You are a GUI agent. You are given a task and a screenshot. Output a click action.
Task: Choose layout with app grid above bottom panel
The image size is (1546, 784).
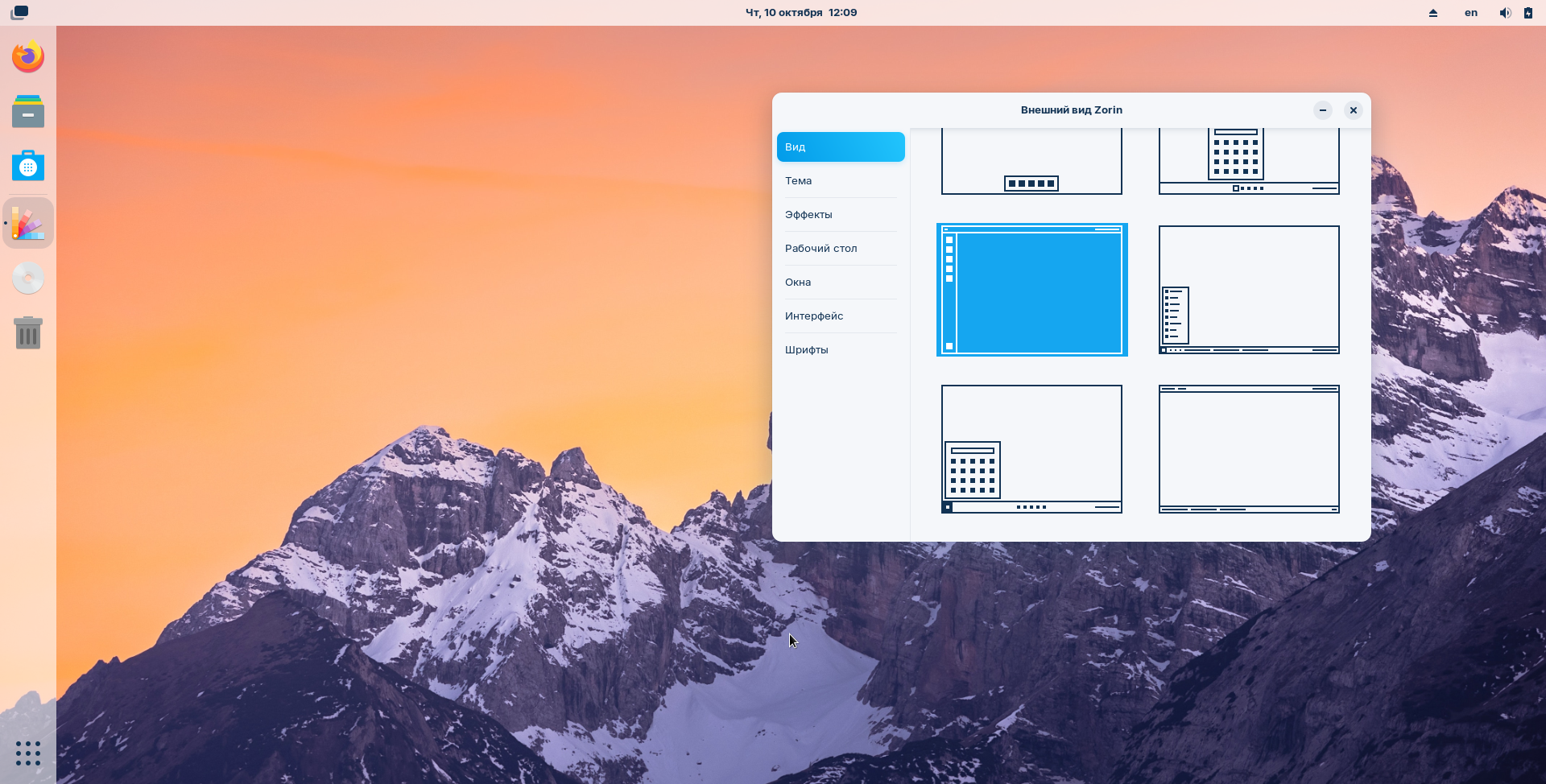(1249, 161)
